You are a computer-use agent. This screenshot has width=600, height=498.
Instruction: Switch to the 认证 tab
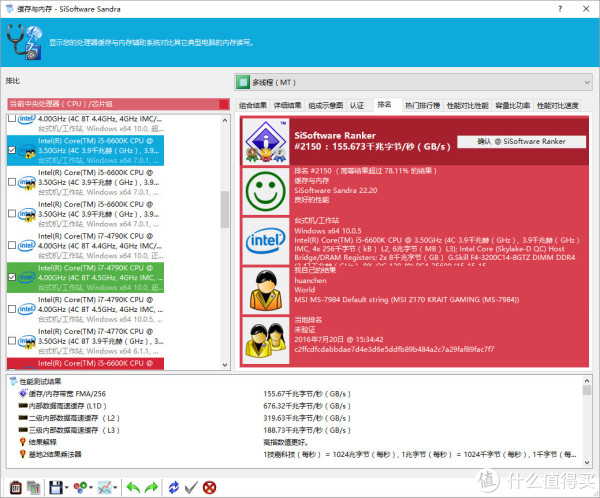tap(357, 105)
